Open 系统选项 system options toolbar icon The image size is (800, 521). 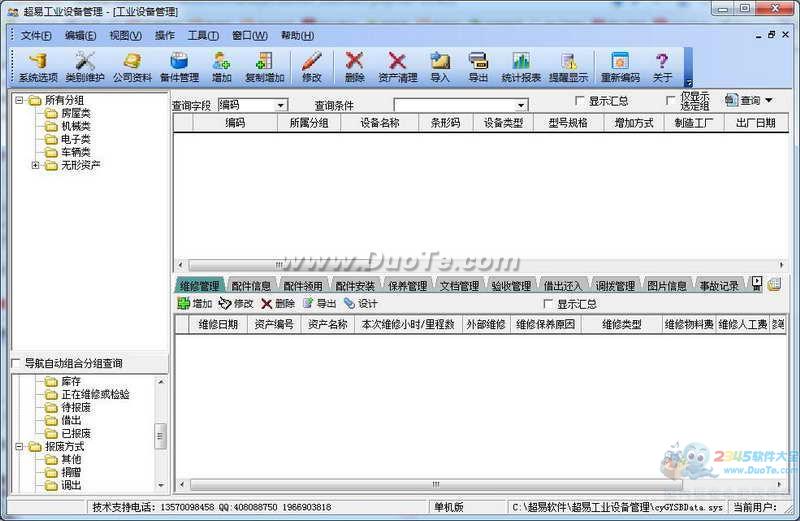point(38,67)
